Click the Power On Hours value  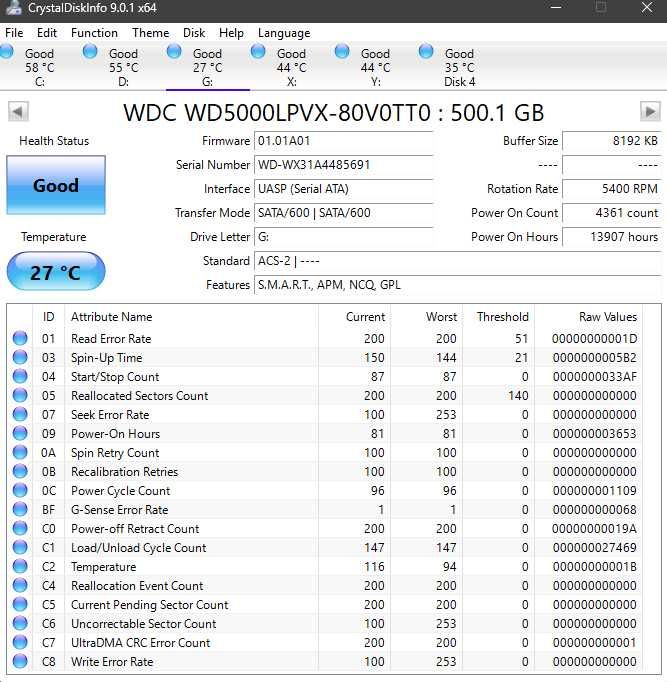coord(612,237)
